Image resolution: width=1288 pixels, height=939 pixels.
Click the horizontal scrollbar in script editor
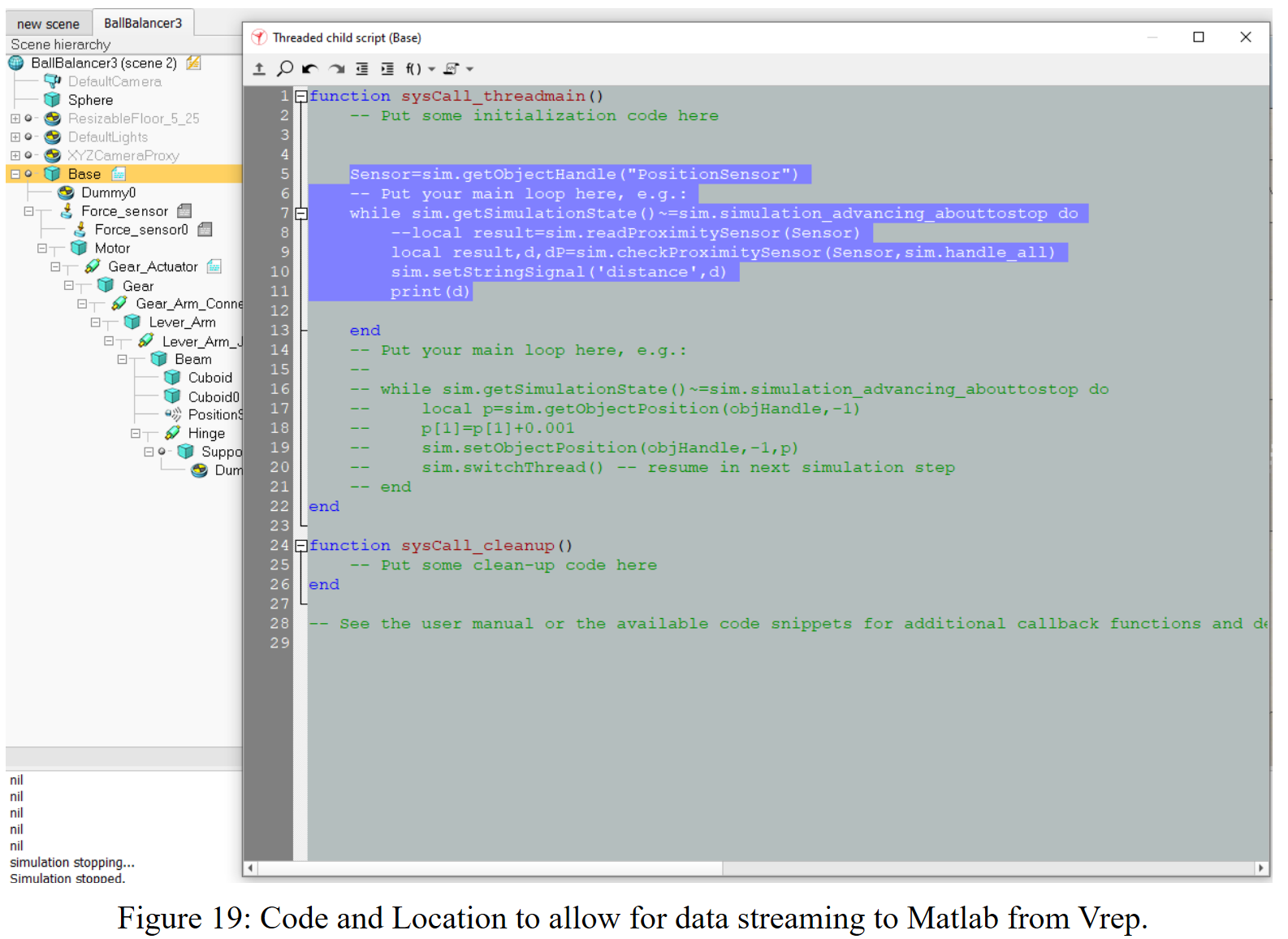[x=491, y=868]
